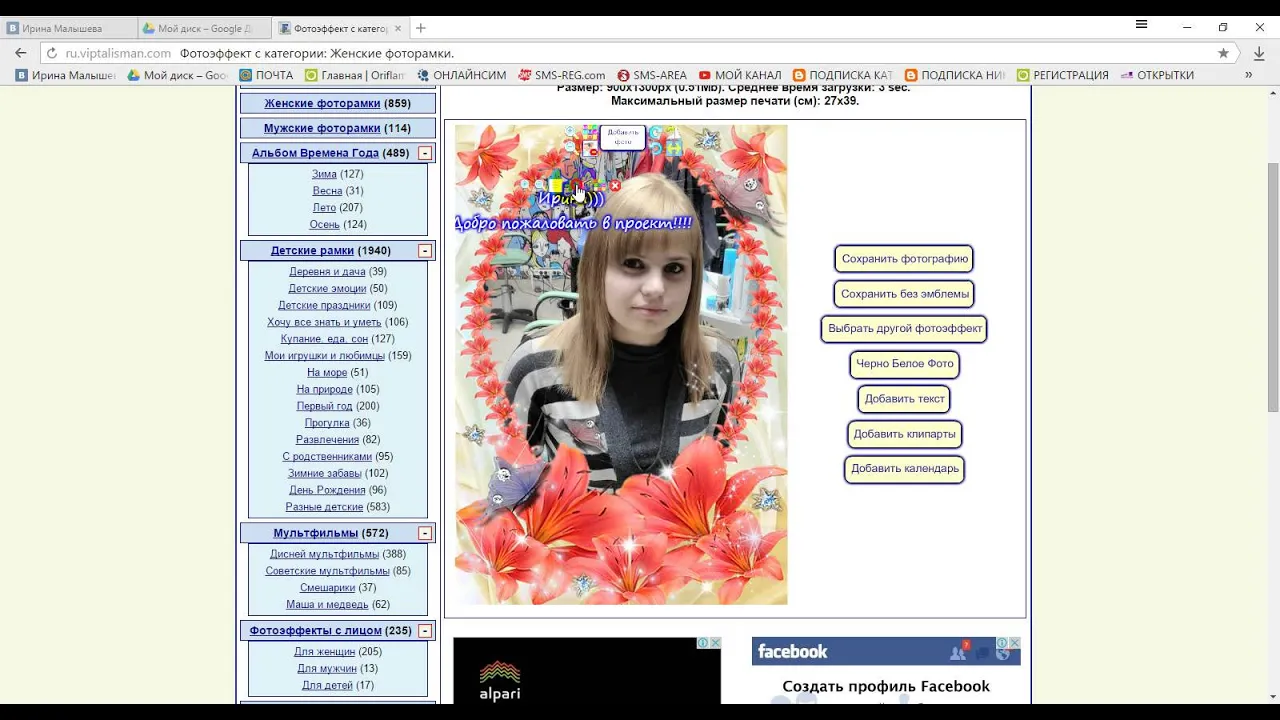Image resolution: width=1280 pixels, height=720 pixels.
Task: Open Осень subcategory link
Action: coord(325,225)
